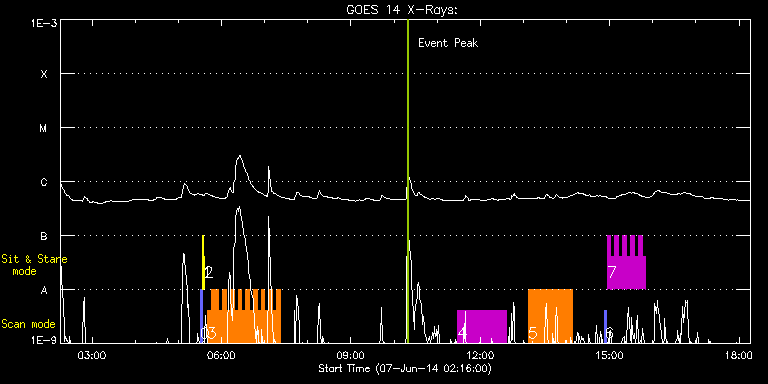The height and width of the screenshot is (384, 768).
Task: Click the 06:00 time axis label
Action: [221, 356]
